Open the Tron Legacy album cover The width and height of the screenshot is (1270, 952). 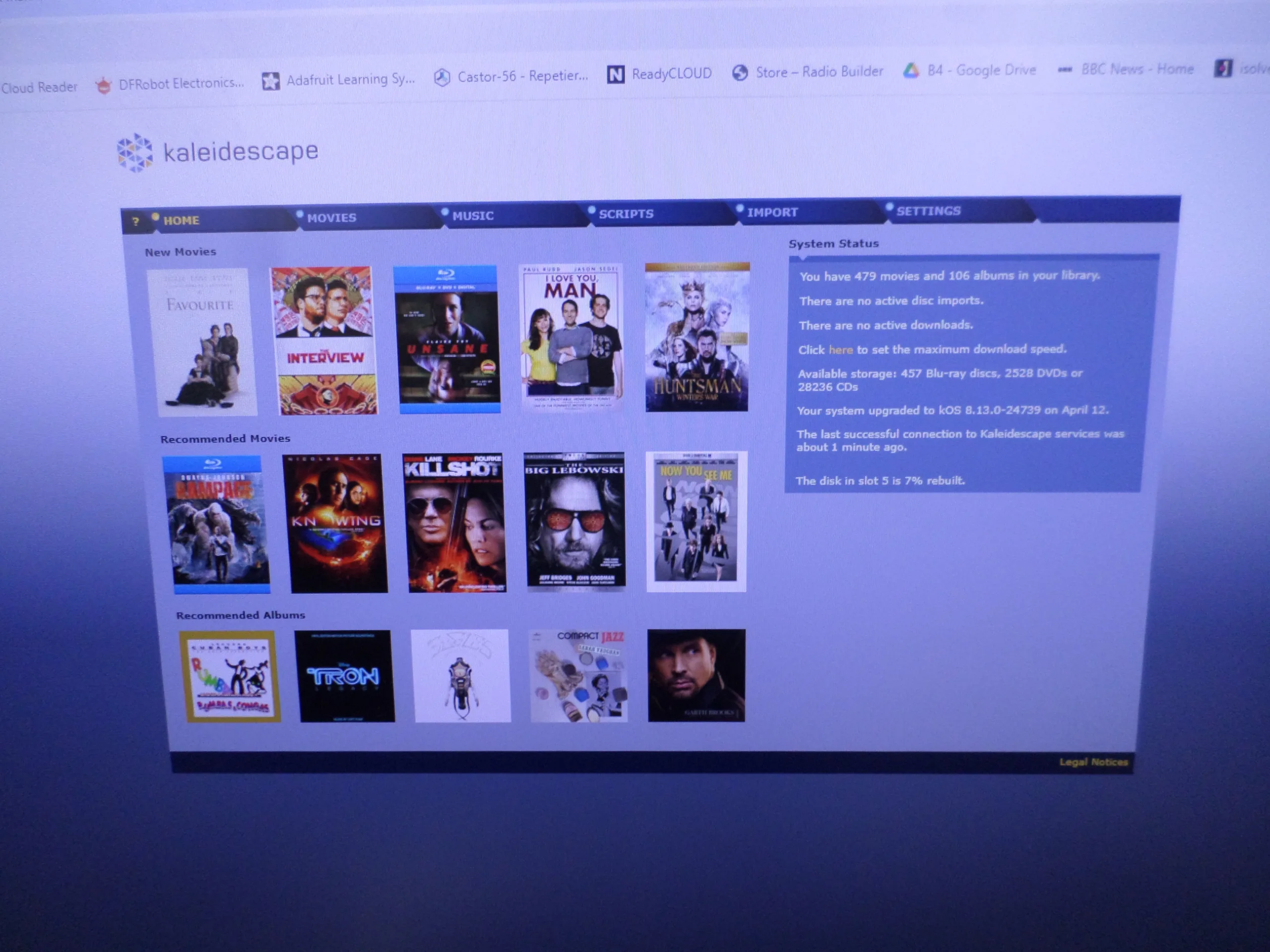point(345,676)
